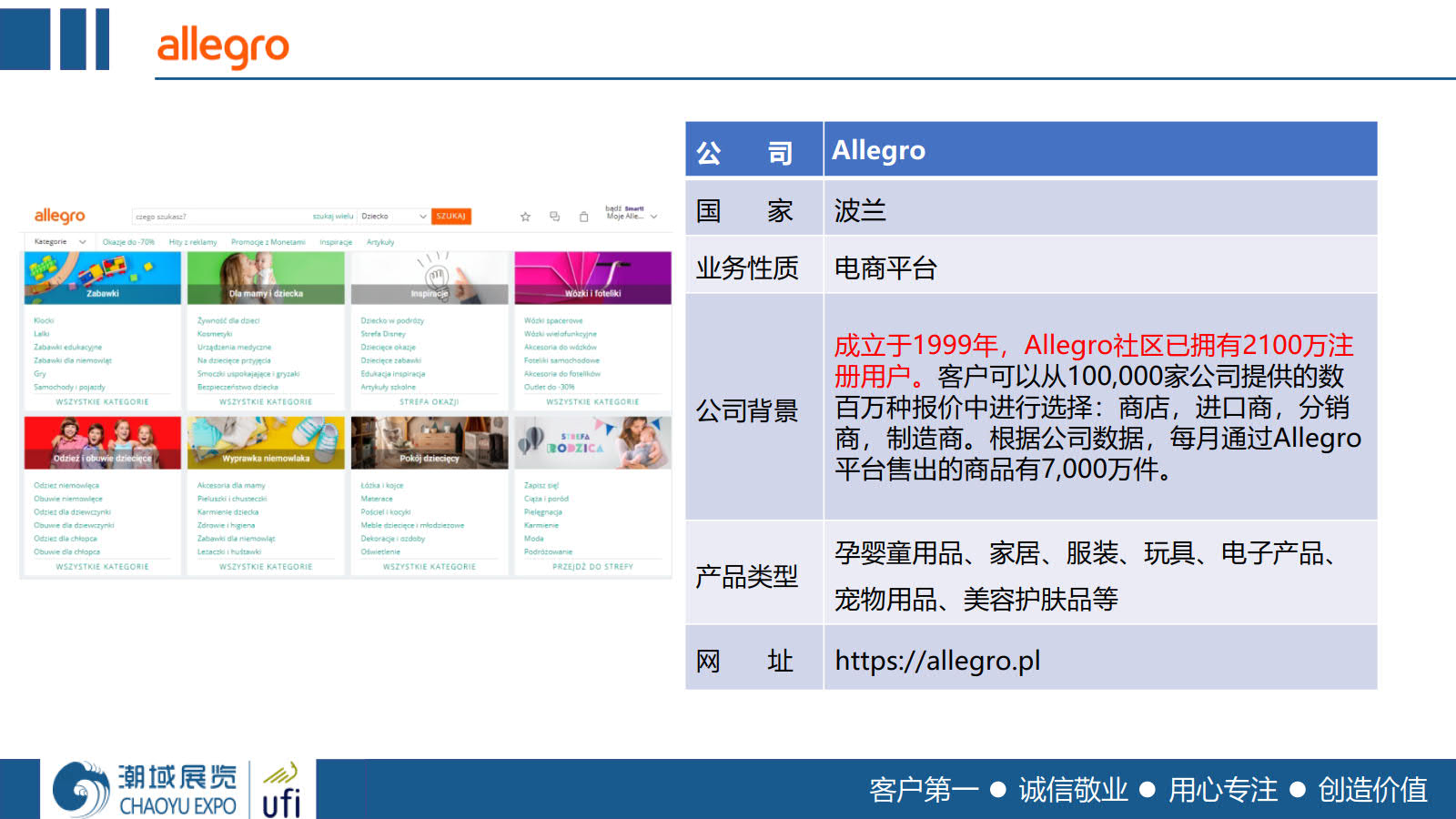Click 'WSZYSTKIE KATEGORIE' under 'Wózki i foteliki'
1456x819 pixels.
tap(593, 401)
